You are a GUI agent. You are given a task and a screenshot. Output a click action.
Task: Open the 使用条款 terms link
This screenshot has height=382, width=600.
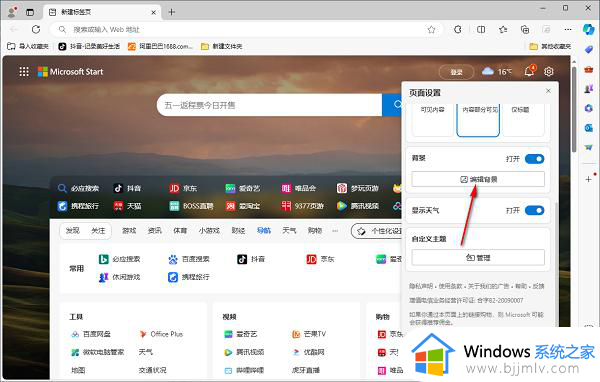coord(451,286)
